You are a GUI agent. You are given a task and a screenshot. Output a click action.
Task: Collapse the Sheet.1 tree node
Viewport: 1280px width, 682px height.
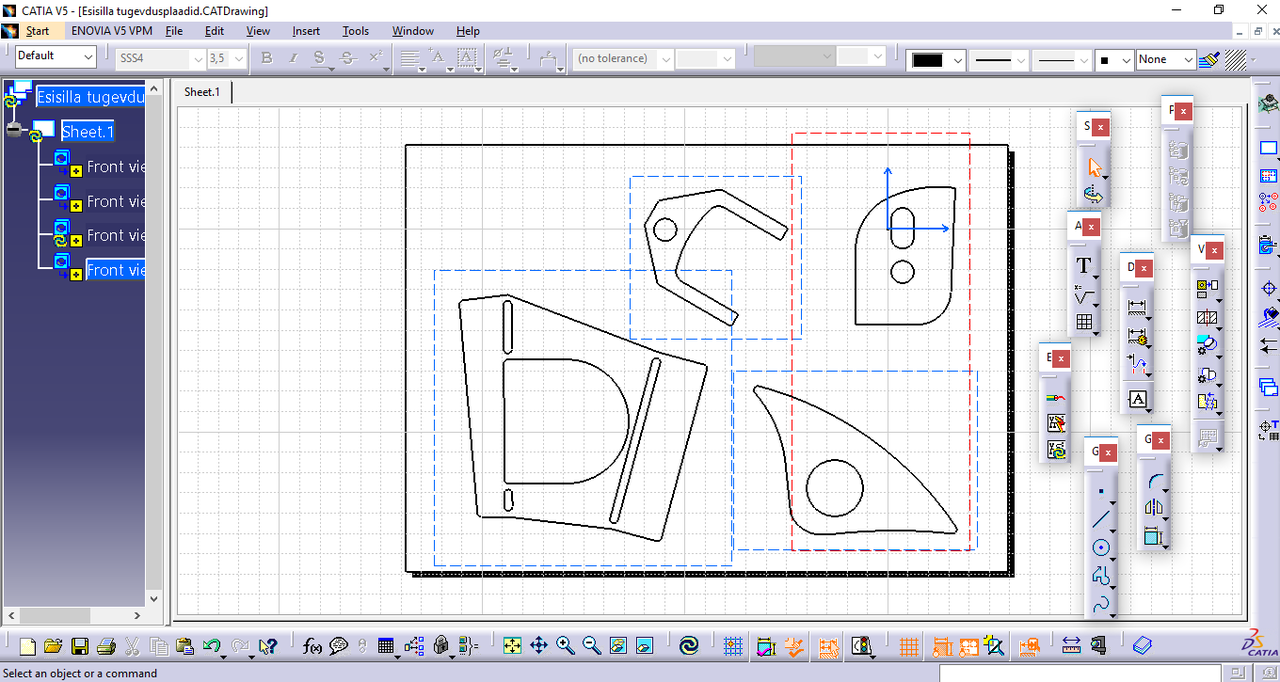coord(14,131)
